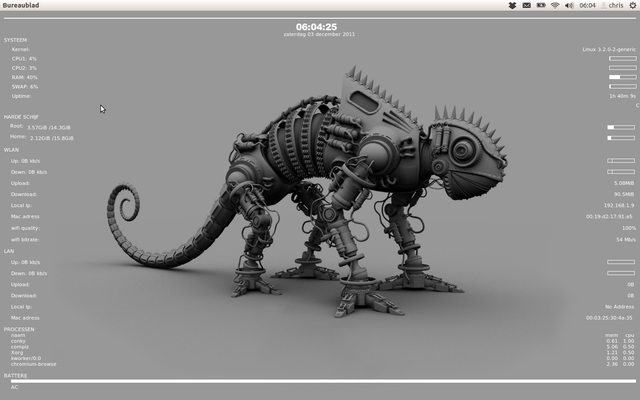640x400 pixels.
Task: Click the Root disk usage bar
Action: (621, 127)
